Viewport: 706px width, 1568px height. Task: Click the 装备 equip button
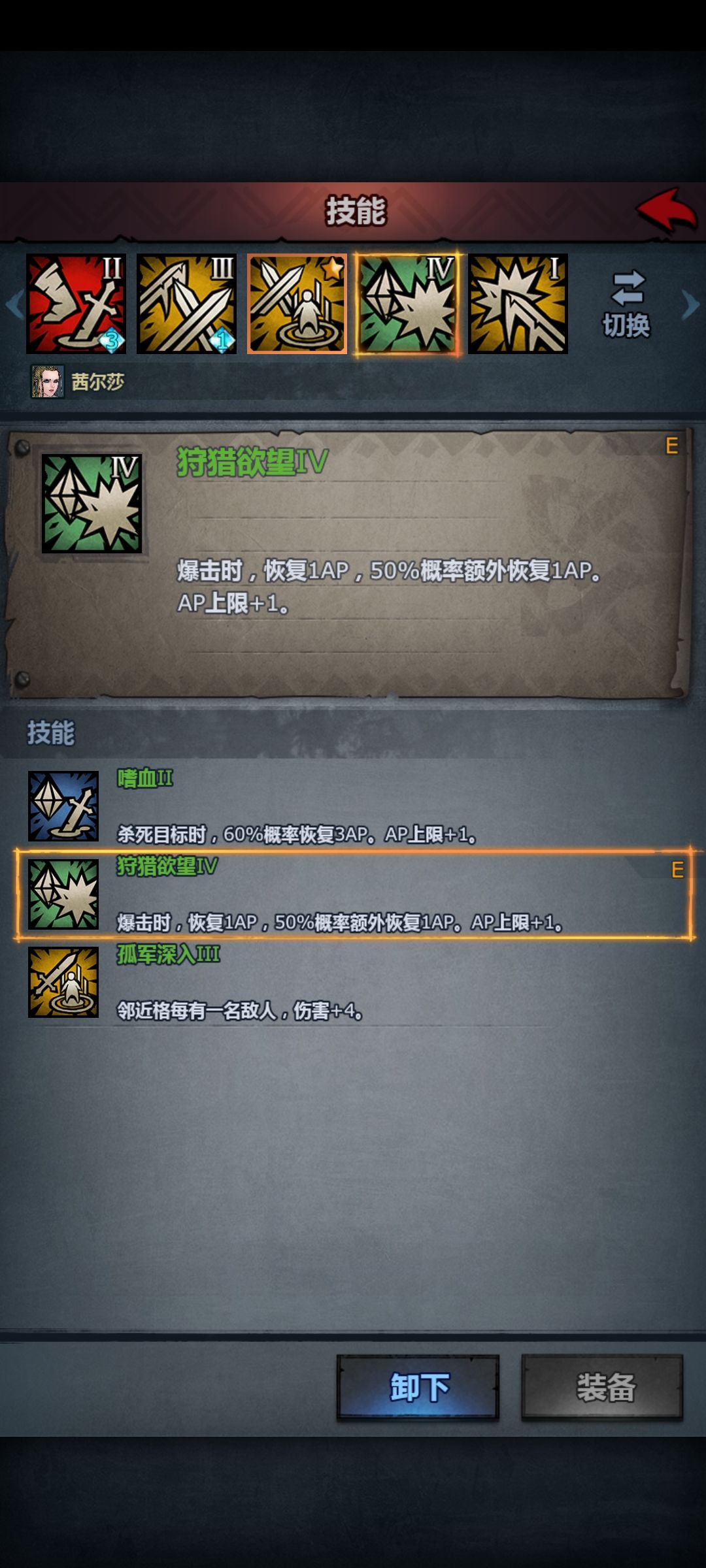pos(602,1387)
